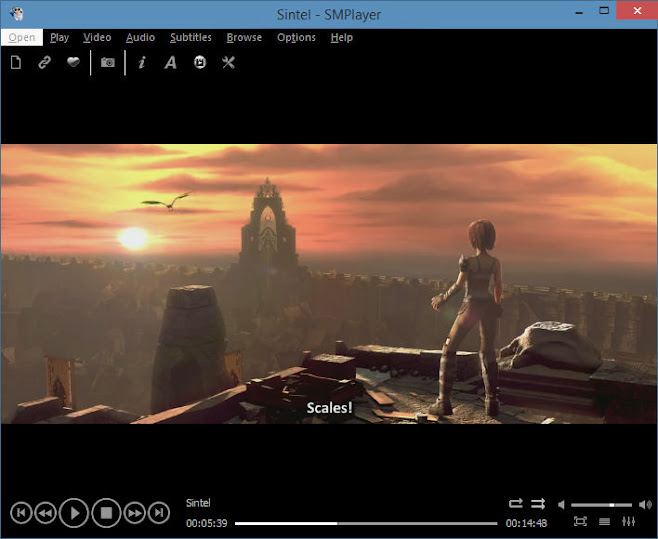Click the seek progress bar
The width and height of the screenshot is (658, 539).
pos(366,523)
